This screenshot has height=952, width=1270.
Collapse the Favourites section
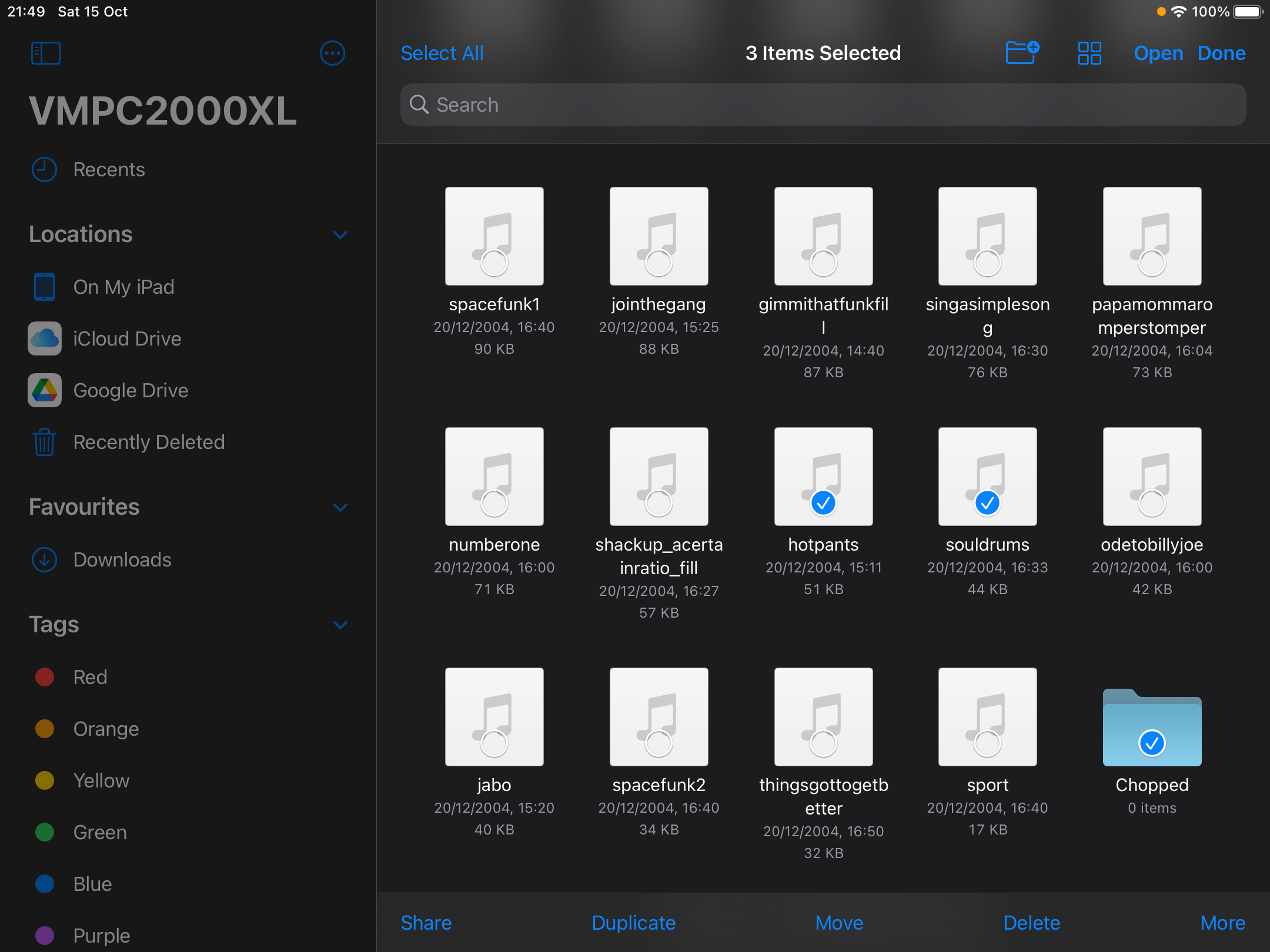[340, 507]
